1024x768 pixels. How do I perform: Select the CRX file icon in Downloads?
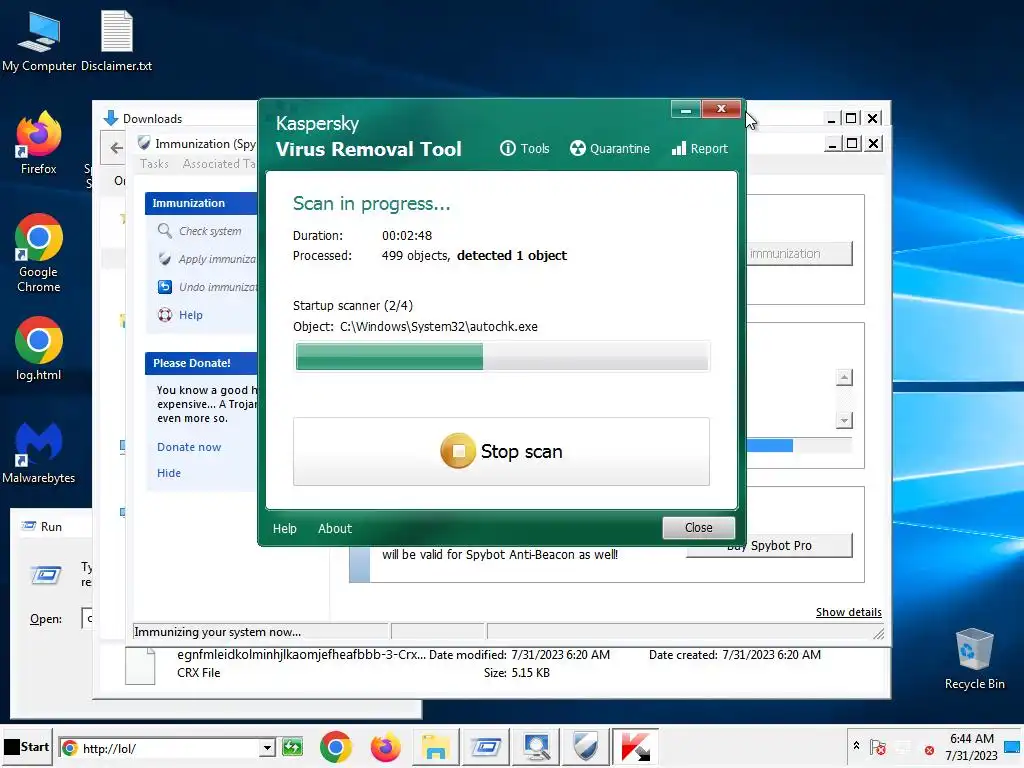tap(140, 665)
